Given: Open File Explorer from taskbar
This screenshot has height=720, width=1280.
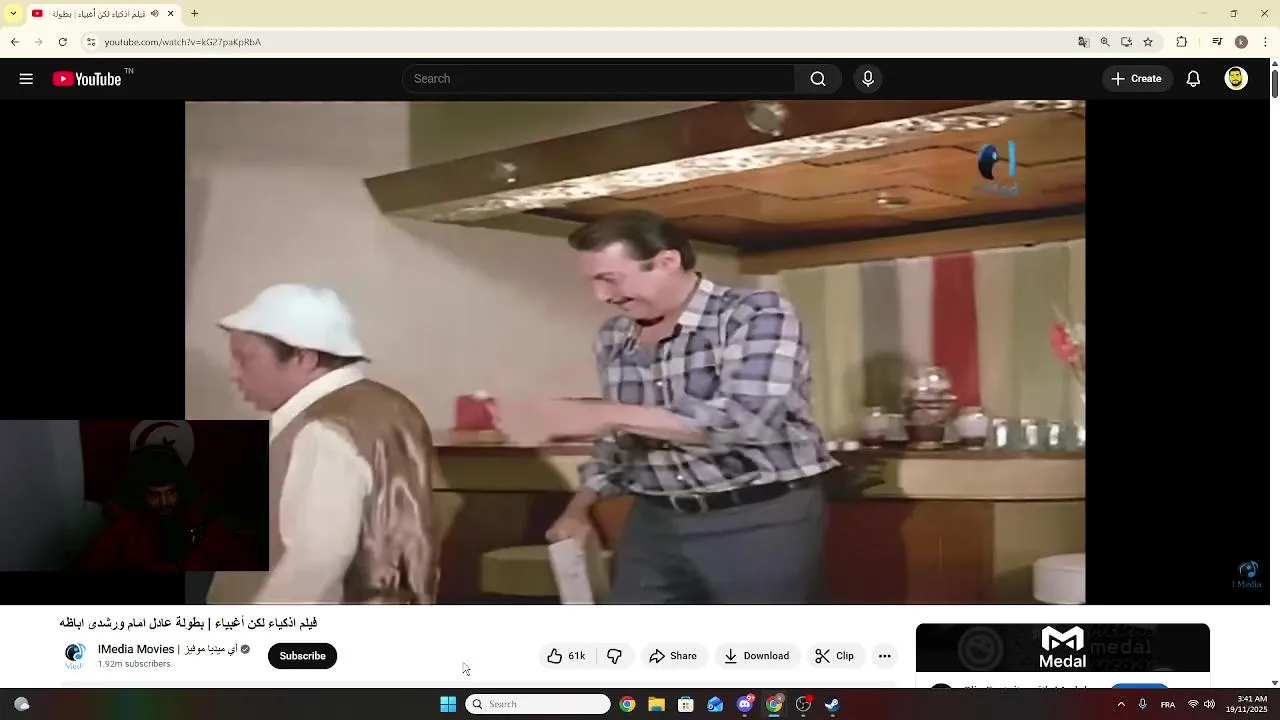Looking at the screenshot, I should tap(656, 704).
